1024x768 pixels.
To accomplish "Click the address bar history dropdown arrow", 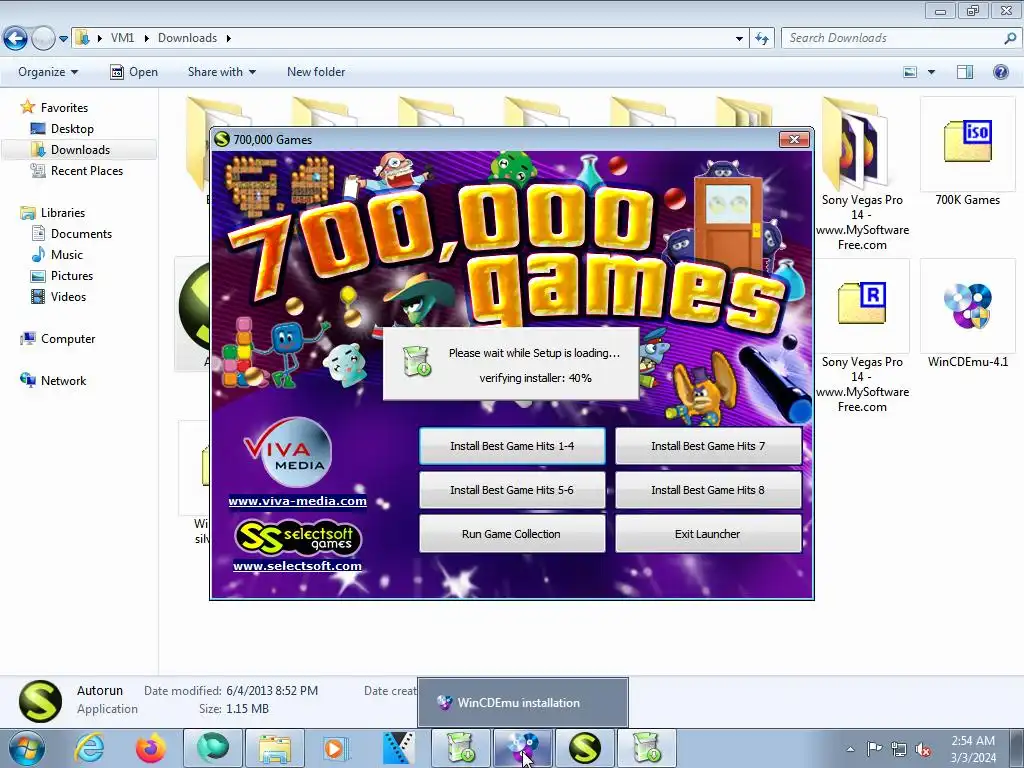I will [x=739, y=39].
